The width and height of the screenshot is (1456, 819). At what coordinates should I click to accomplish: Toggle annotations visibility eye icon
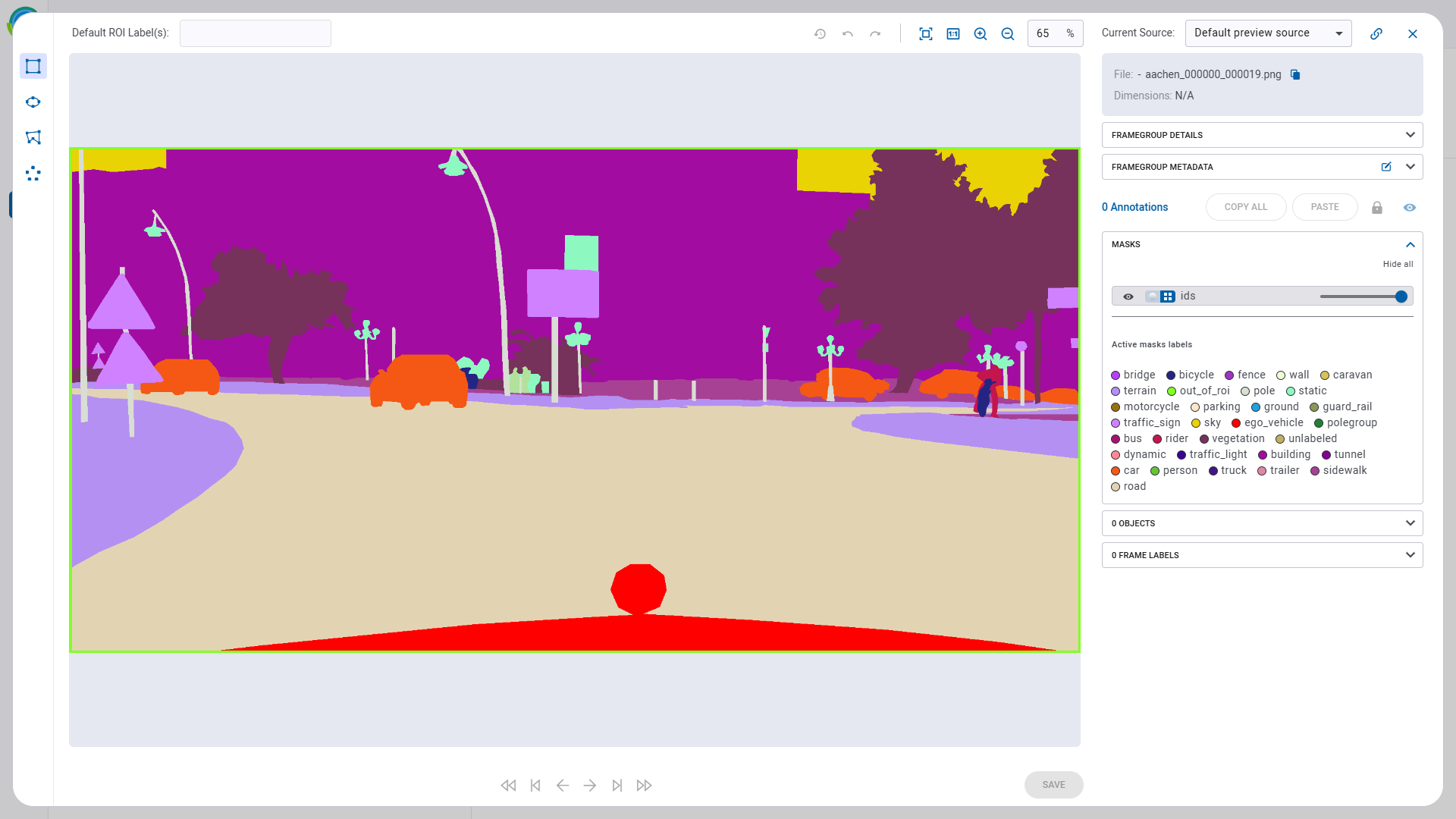coord(1410,207)
